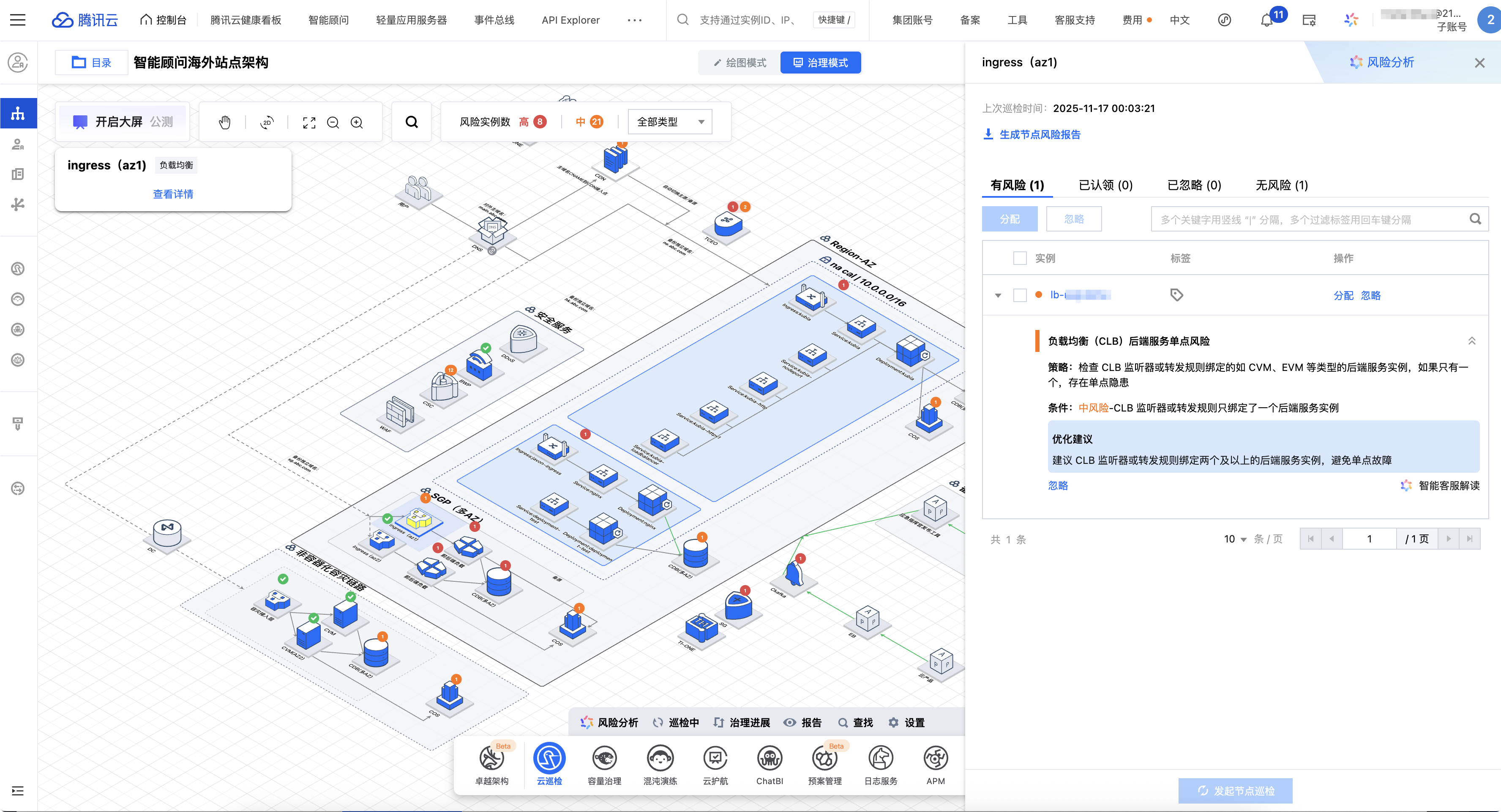Zoom in using the plus magnifier icon
The image size is (1501, 812).
pyautogui.click(x=357, y=123)
